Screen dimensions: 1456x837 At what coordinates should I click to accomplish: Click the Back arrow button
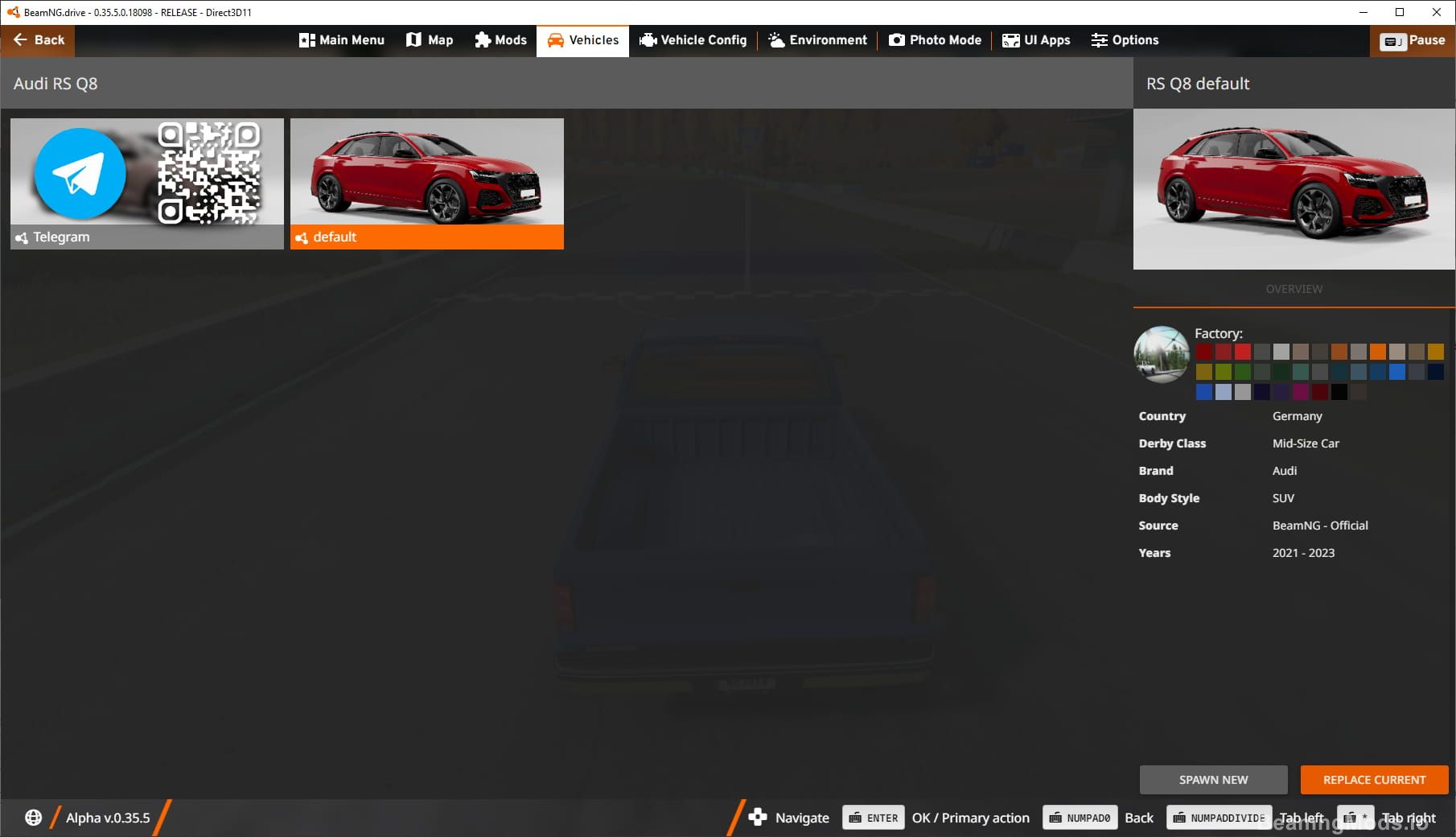(x=38, y=40)
